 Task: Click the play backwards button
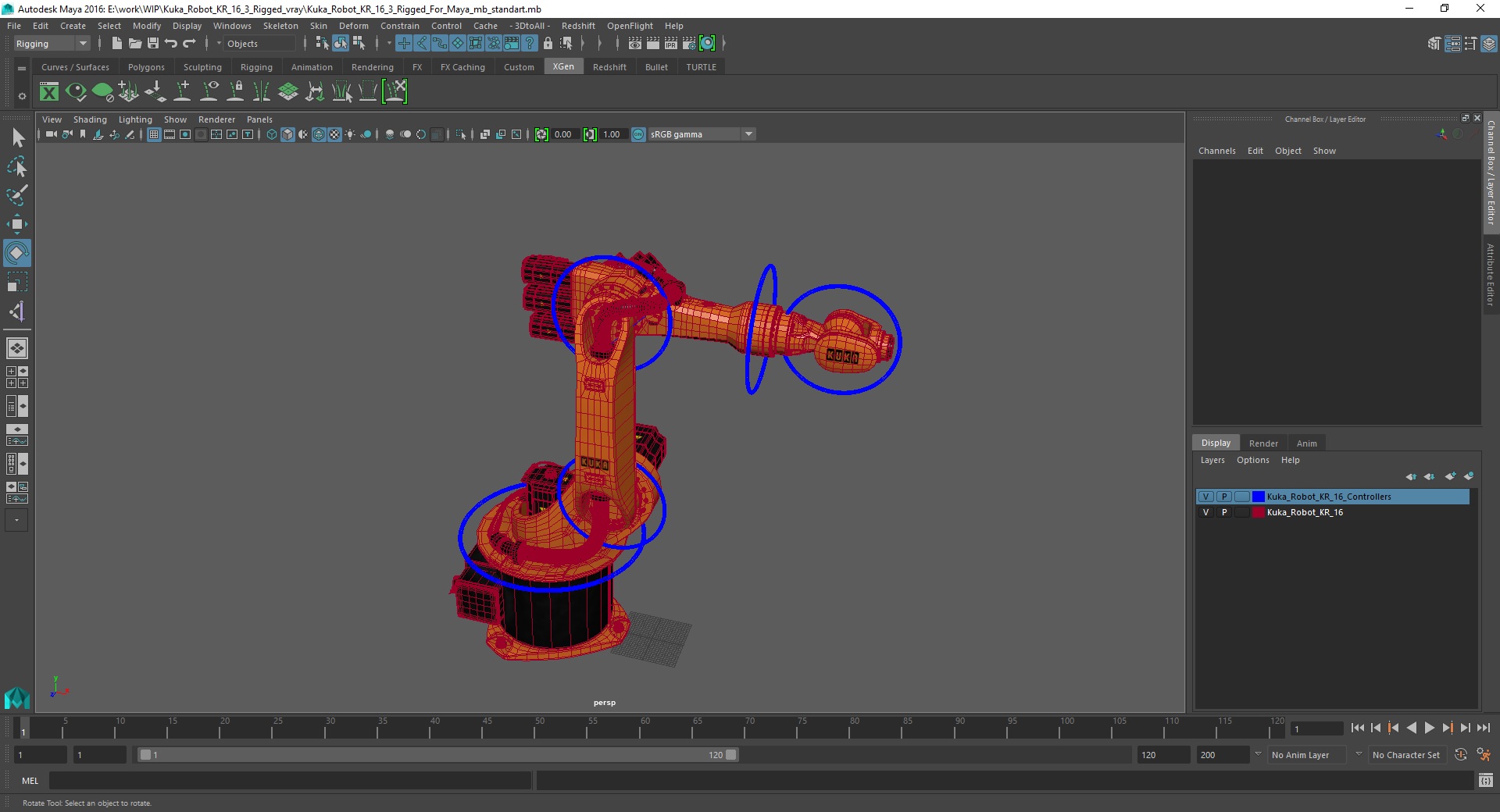pos(1411,728)
